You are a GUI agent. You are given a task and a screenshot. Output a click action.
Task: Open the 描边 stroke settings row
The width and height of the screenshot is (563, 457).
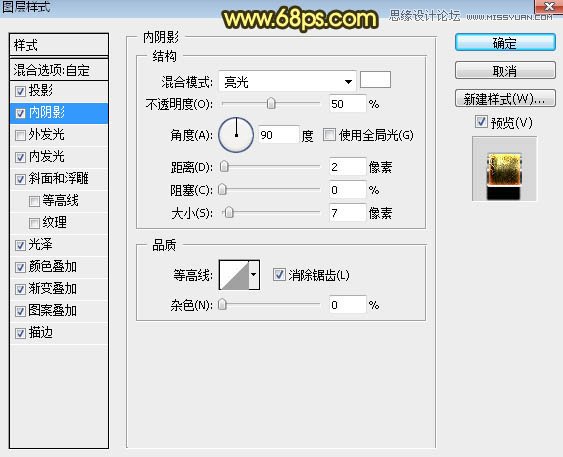click(59, 334)
